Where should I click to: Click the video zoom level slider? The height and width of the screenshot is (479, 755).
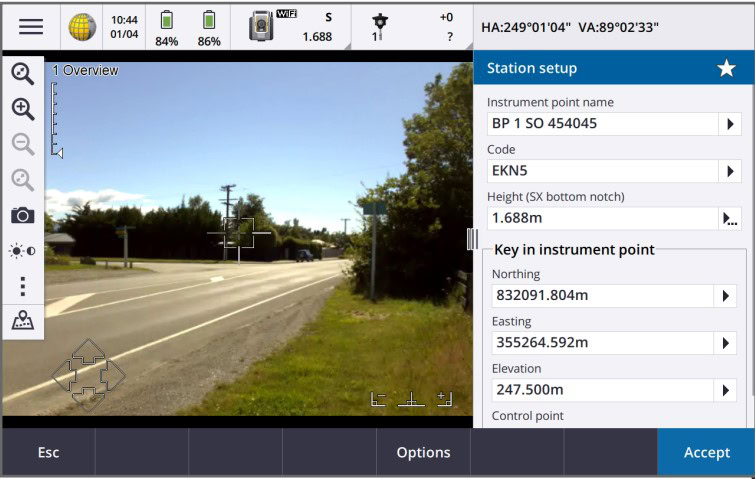click(56, 120)
